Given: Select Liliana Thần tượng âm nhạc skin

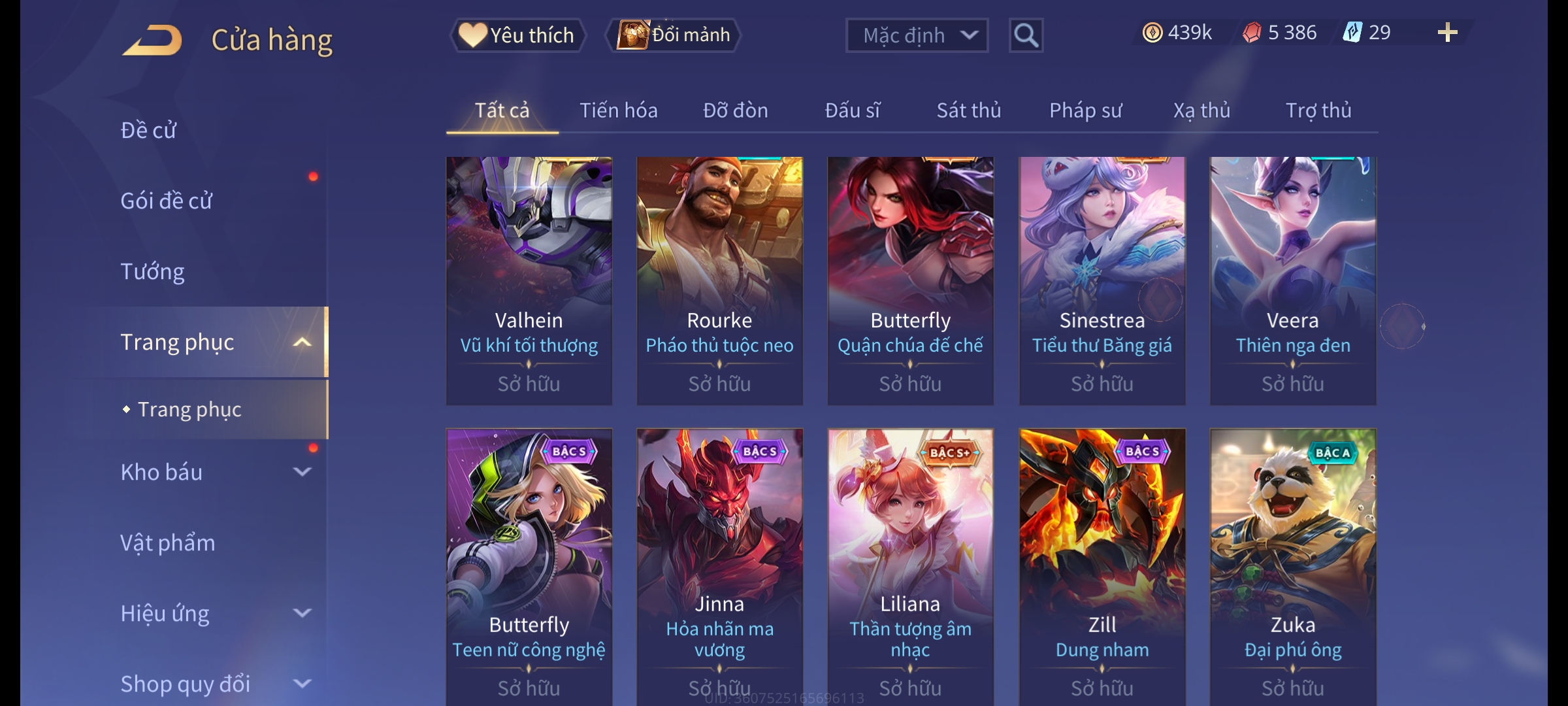Looking at the screenshot, I should tap(911, 567).
